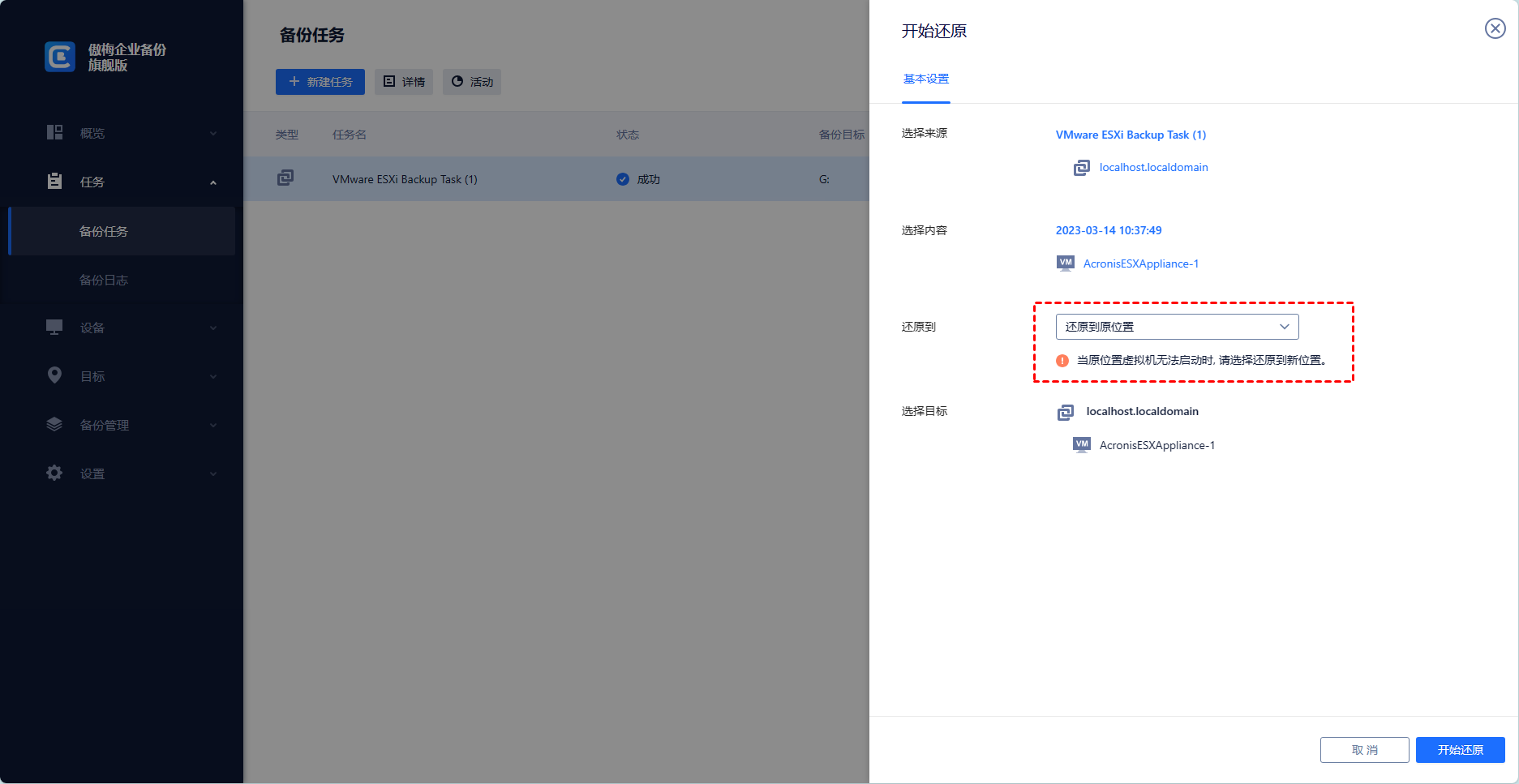Image resolution: width=1519 pixels, height=784 pixels.
Task: Click the task type icon in backup row
Action: coord(285,178)
